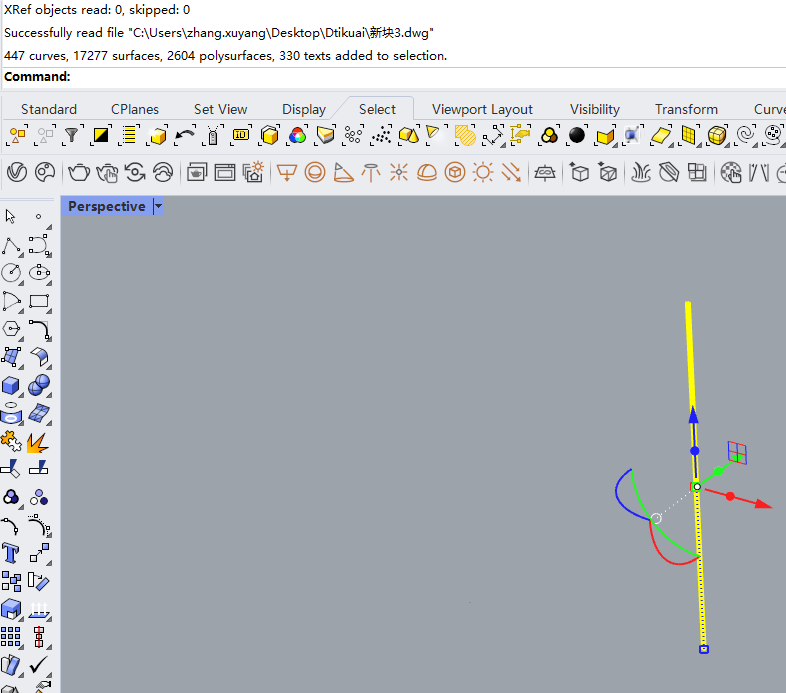The height and width of the screenshot is (693, 786).
Task: Add a V-Ray Sun Light
Action: [x=483, y=173]
